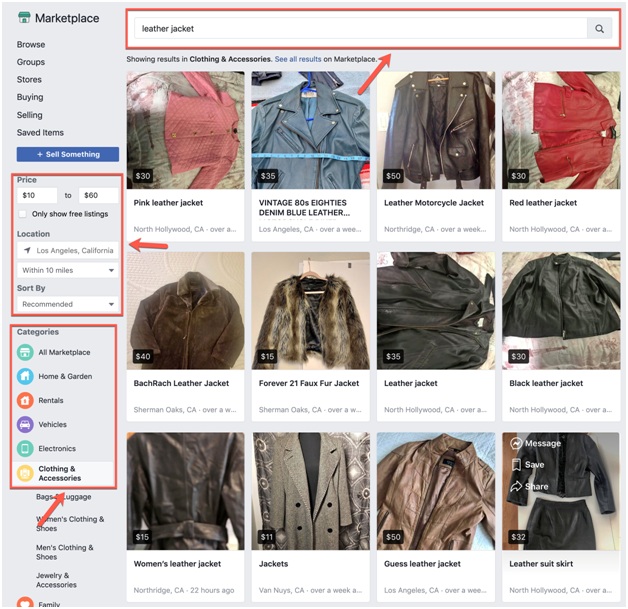Open the Within 10 miles dropdown

click(x=68, y=270)
